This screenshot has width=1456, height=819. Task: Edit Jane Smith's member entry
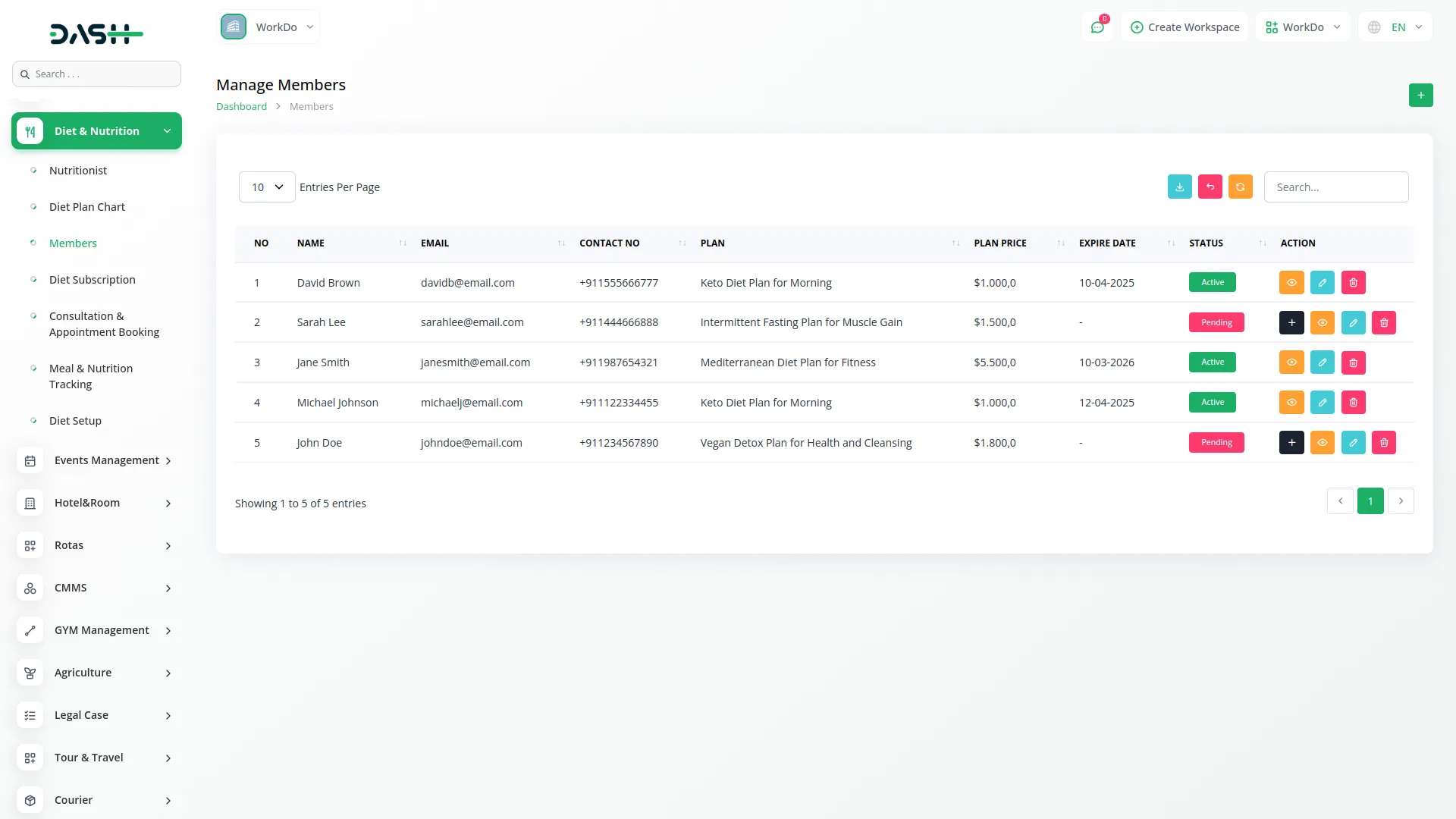1322,362
